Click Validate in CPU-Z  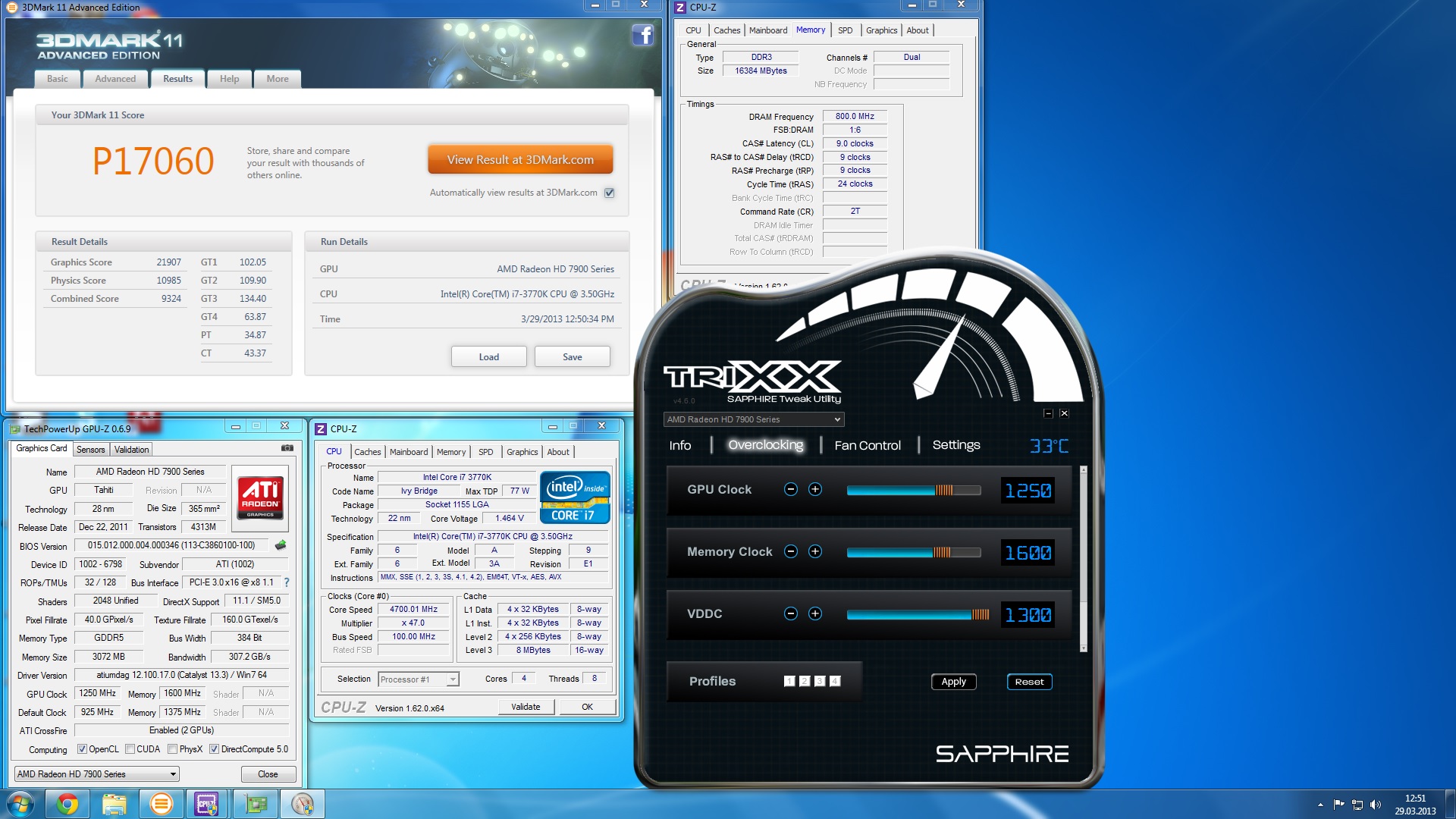coord(526,707)
